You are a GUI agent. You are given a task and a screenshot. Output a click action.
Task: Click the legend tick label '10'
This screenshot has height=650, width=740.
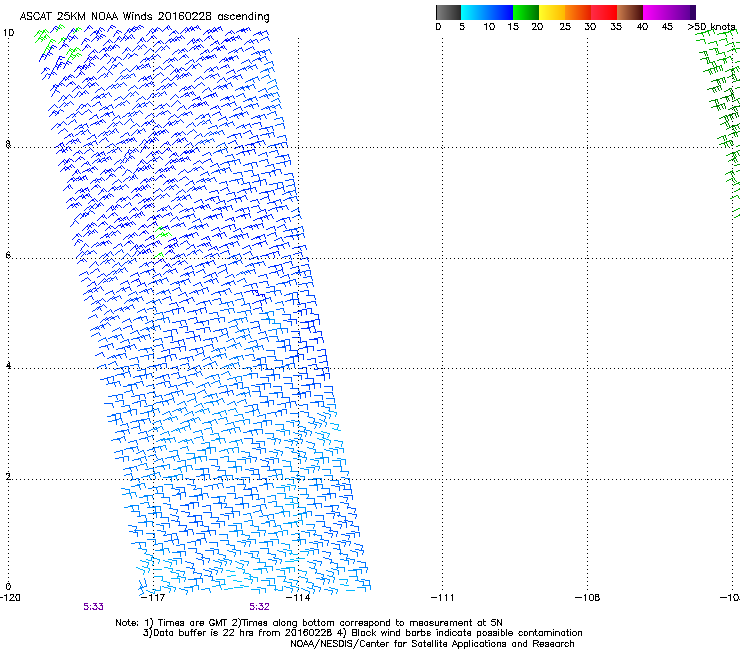(x=489, y=26)
